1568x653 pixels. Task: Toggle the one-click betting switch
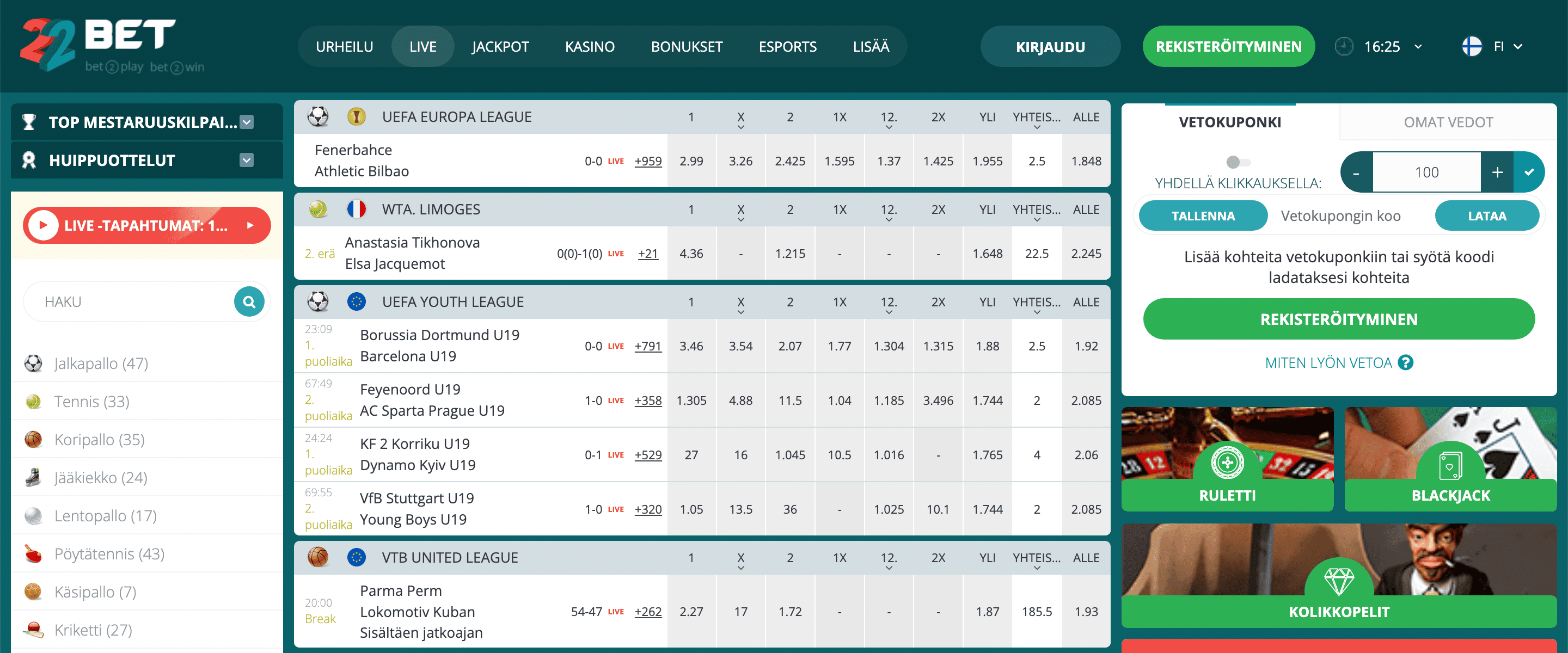1238,162
